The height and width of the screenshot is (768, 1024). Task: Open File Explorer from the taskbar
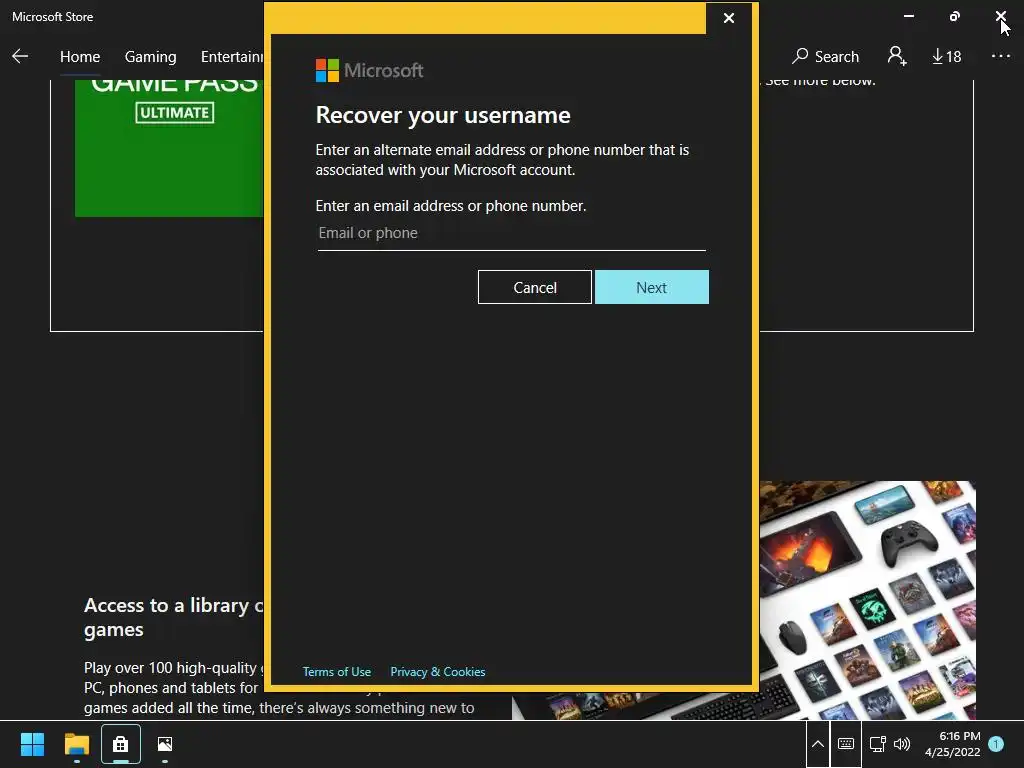(76, 744)
